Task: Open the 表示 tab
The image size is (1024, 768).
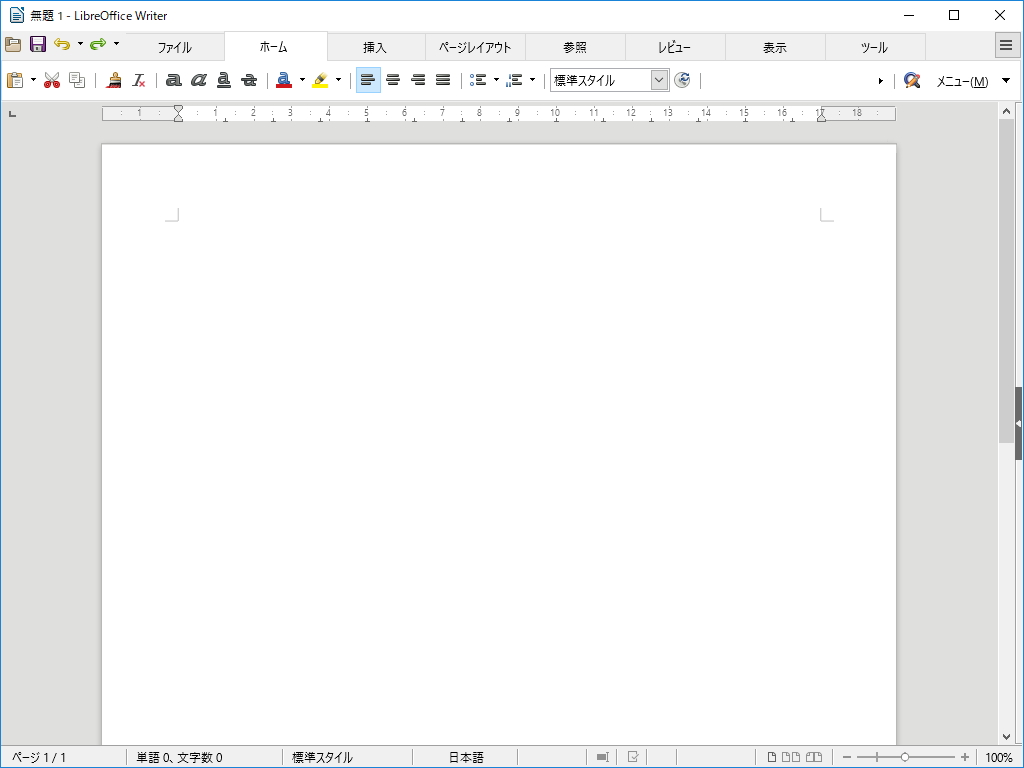Action: [x=775, y=48]
